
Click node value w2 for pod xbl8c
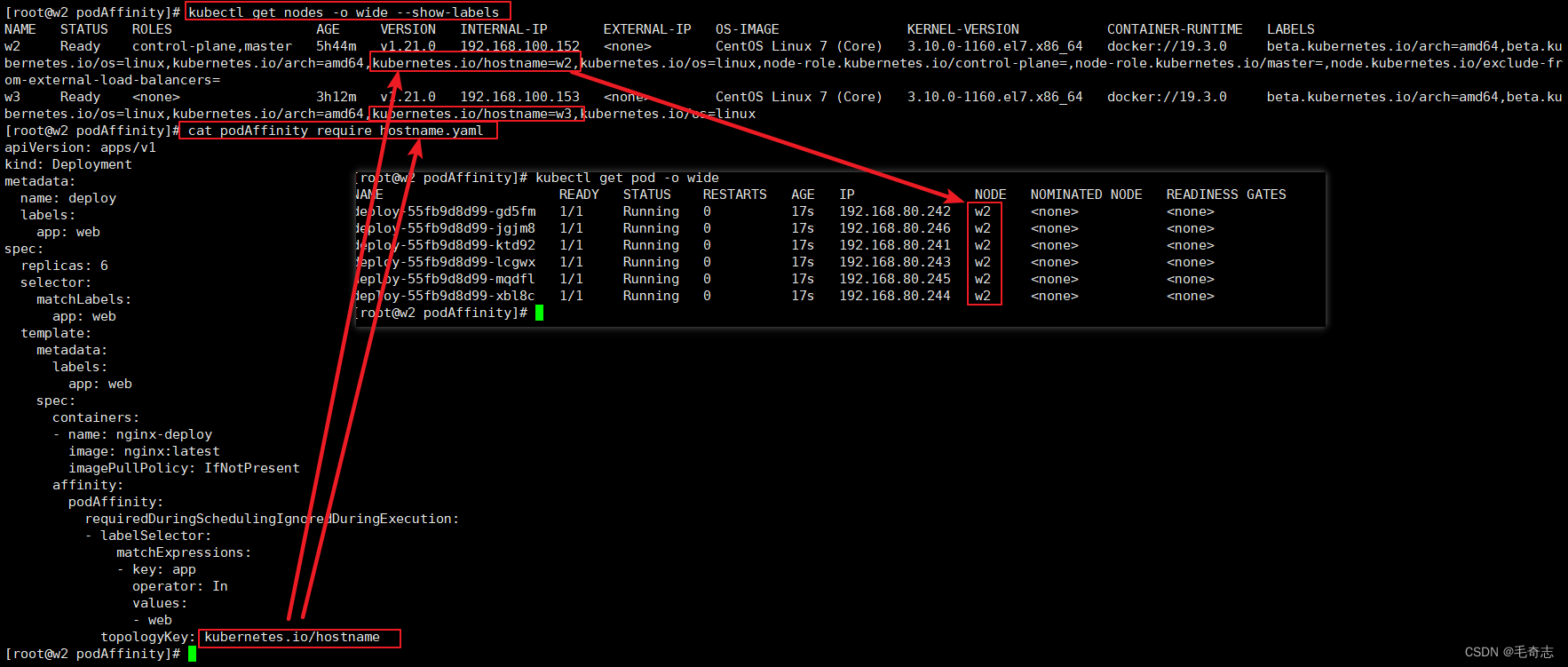point(982,296)
